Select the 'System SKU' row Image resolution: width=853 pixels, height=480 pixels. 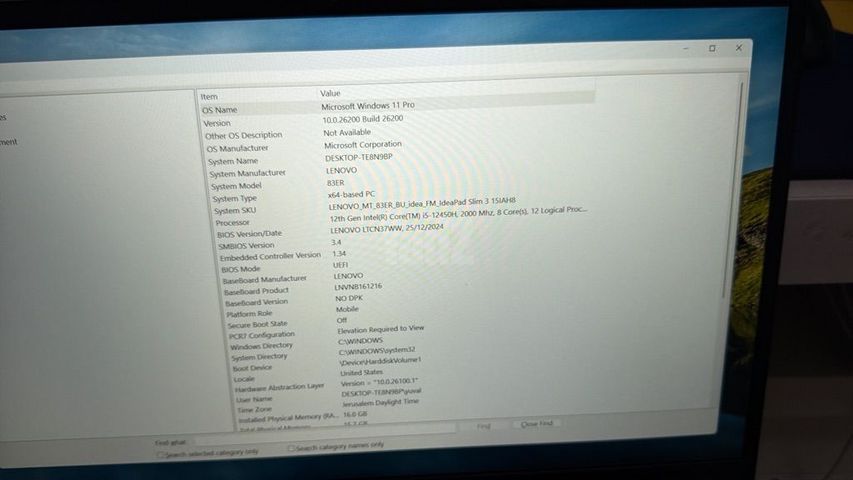pos(235,210)
